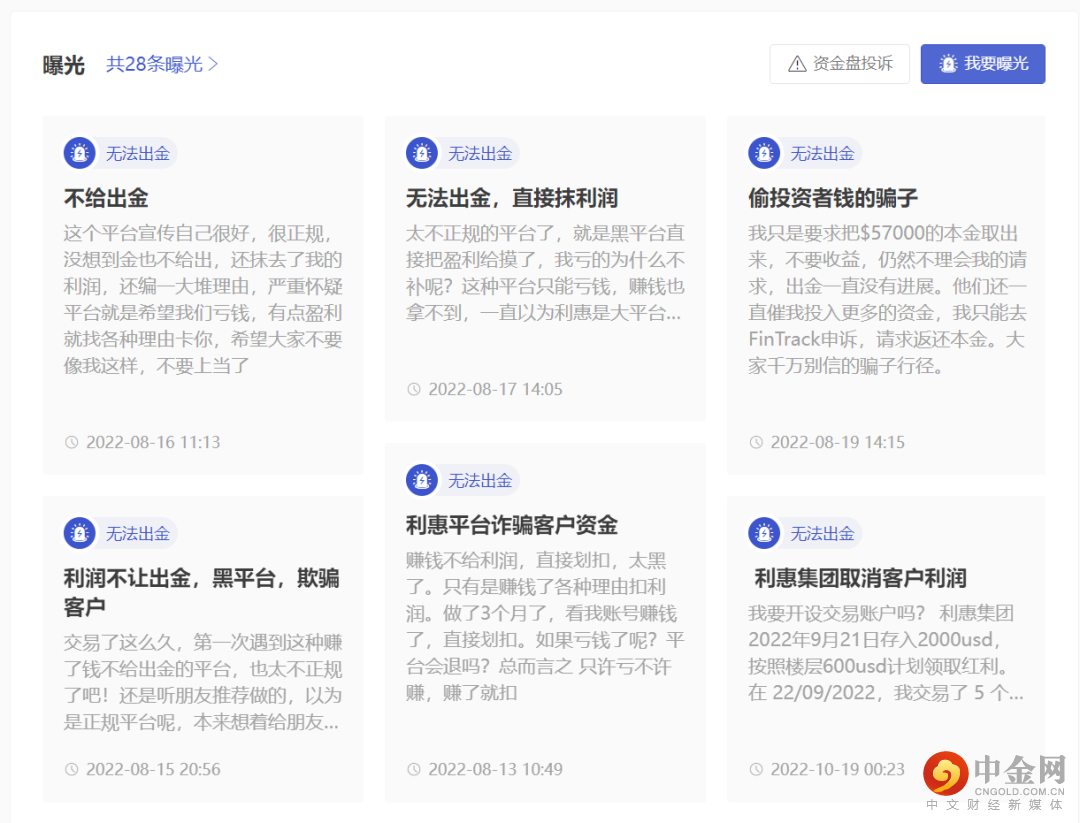
Task: Click the 曝光 section heading
Action: [63, 65]
